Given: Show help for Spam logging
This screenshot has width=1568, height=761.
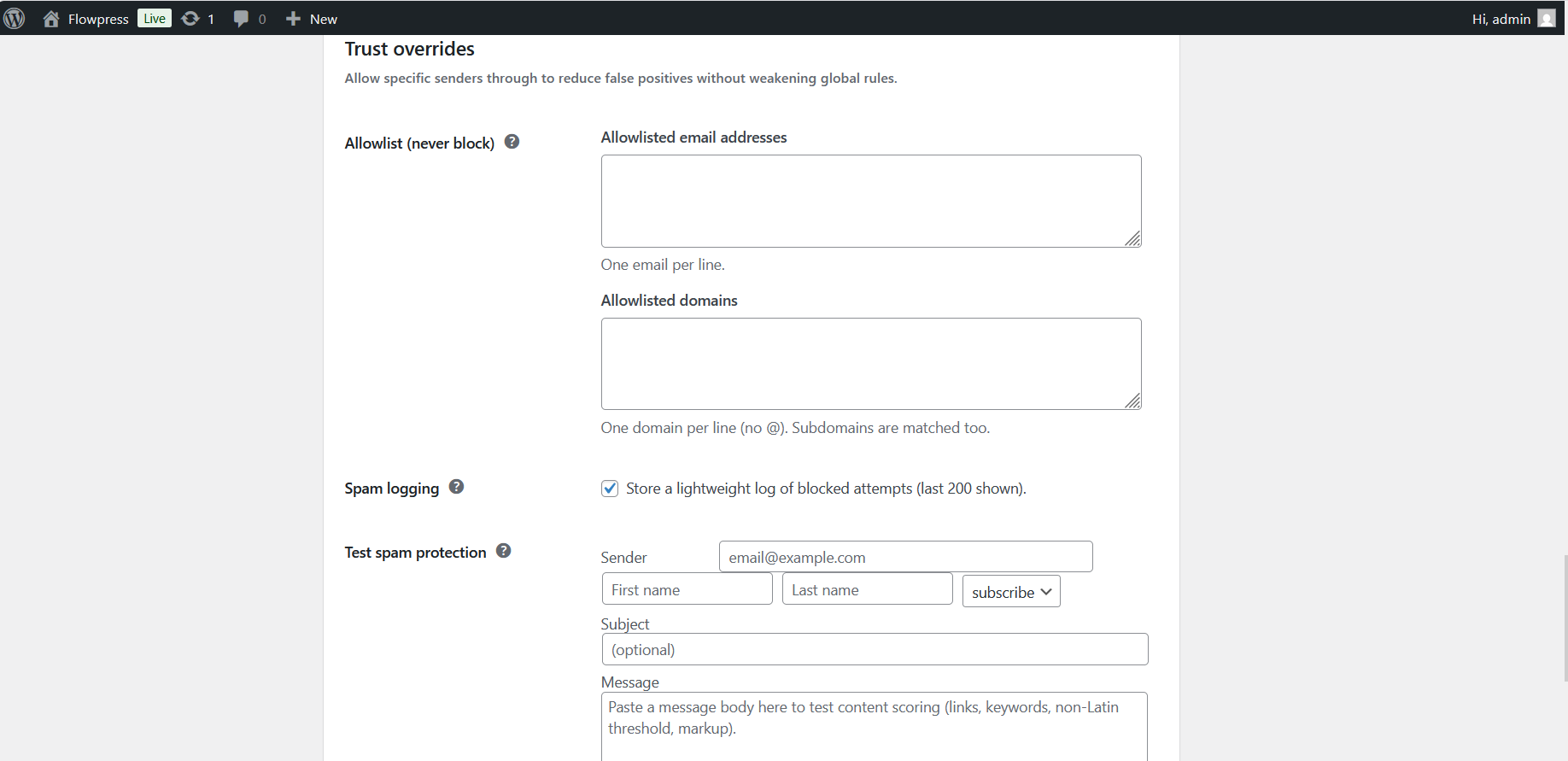Looking at the screenshot, I should [456, 487].
